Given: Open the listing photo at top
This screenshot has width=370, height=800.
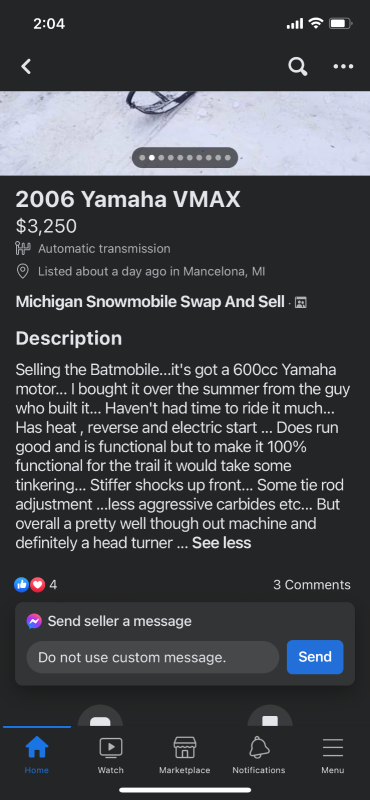Looking at the screenshot, I should pos(185,133).
